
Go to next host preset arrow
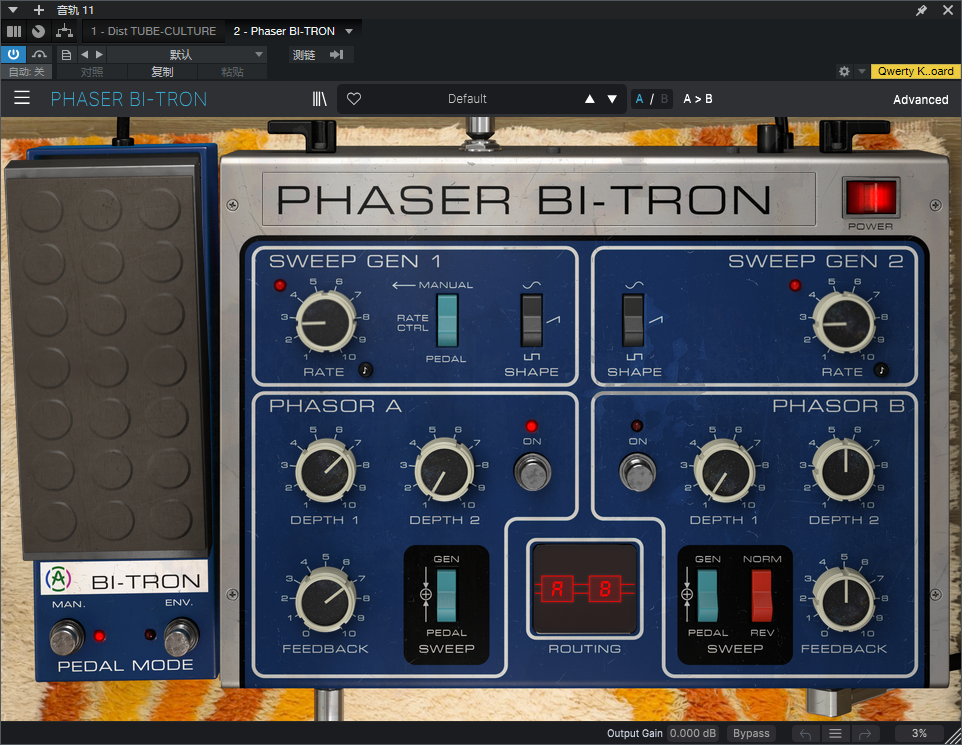[x=99, y=55]
